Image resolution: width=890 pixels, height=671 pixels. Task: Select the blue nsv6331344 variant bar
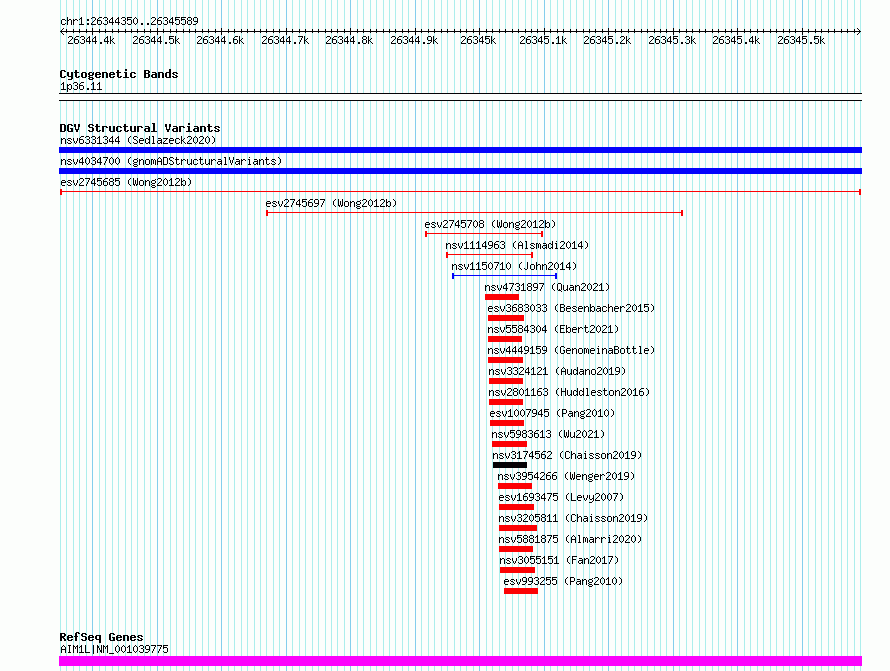click(x=460, y=150)
